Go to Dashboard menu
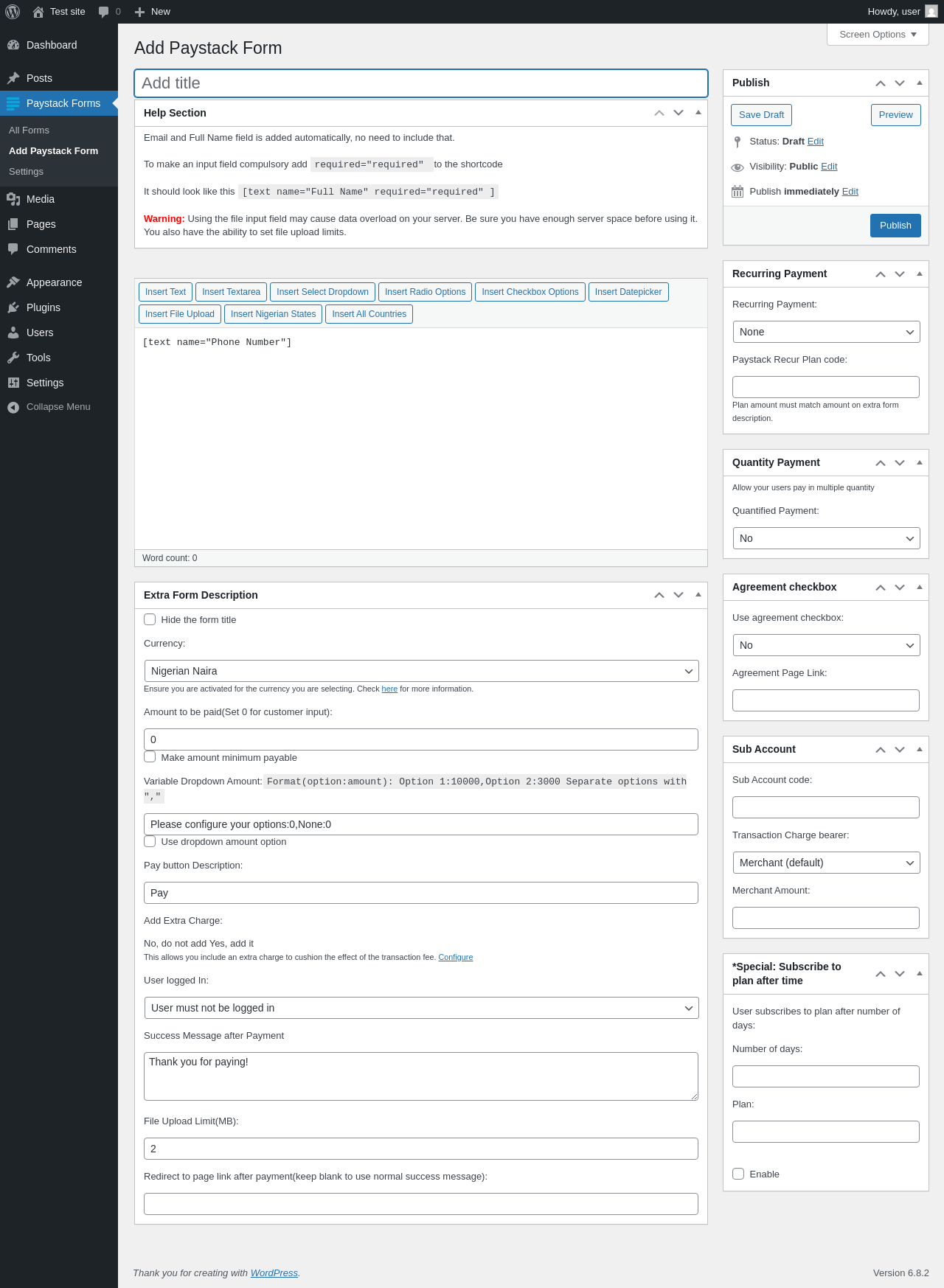 pos(59,45)
